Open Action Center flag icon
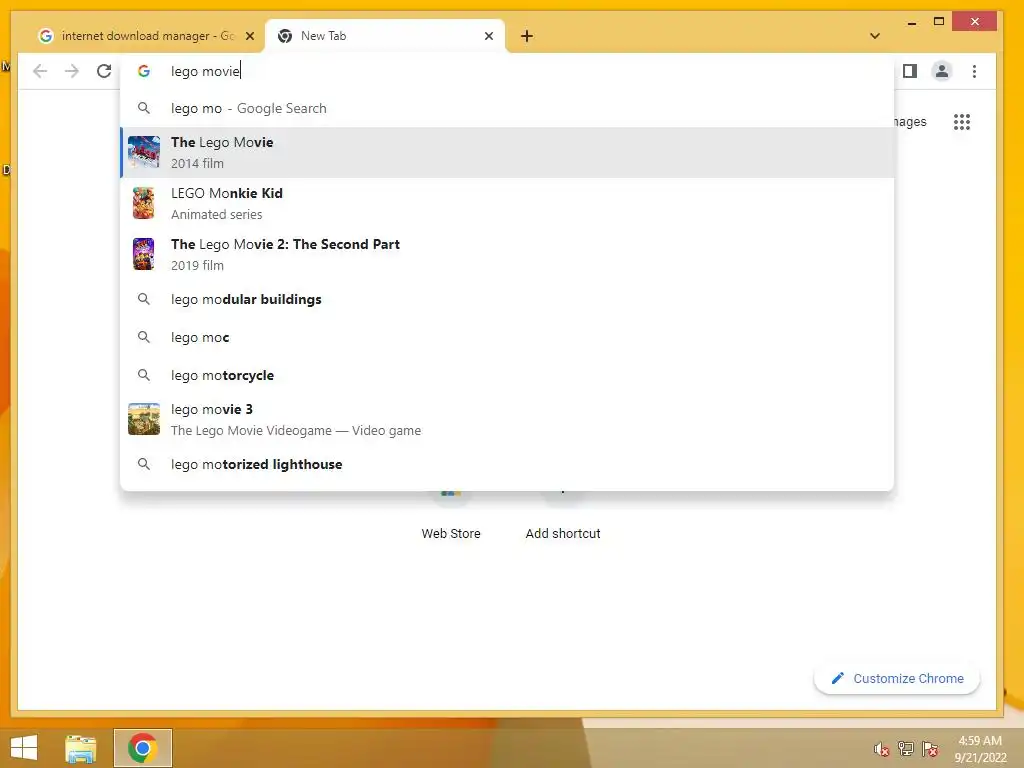1024x768 pixels. [x=929, y=748]
